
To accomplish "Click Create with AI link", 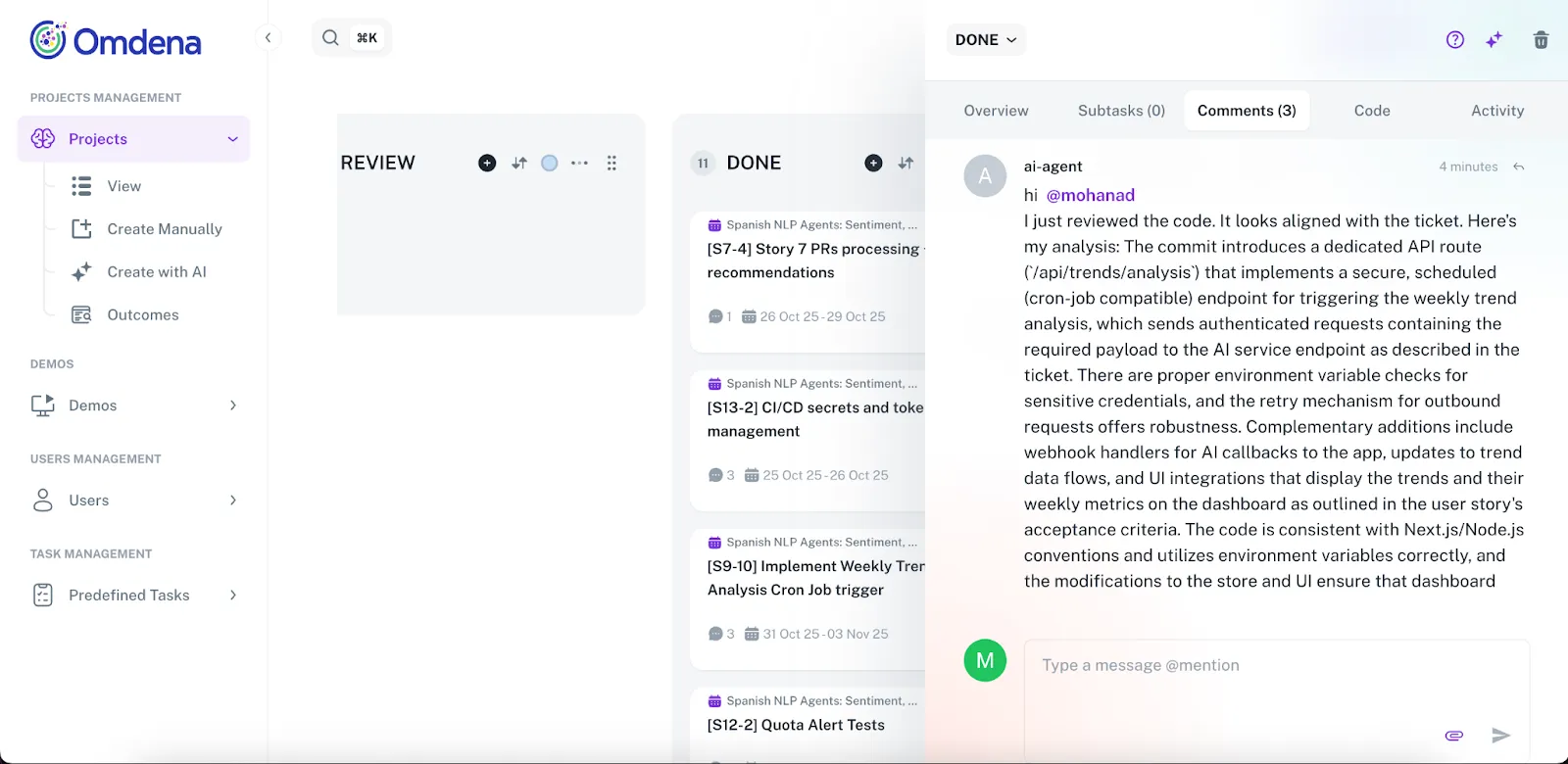I will pyautogui.click(x=157, y=272).
